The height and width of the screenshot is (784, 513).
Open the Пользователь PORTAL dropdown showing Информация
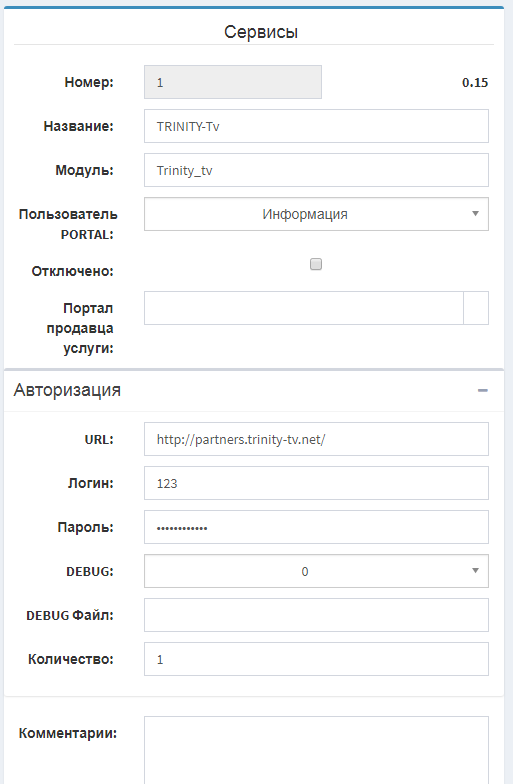click(x=316, y=214)
